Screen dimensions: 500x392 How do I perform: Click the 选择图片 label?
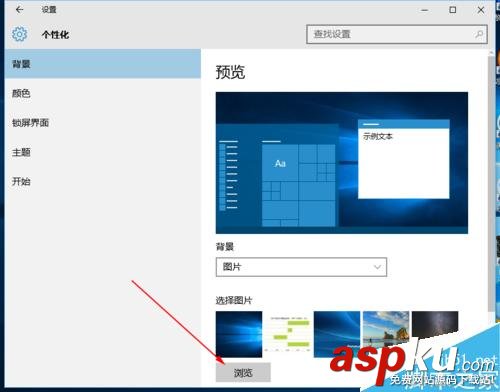click(x=234, y=300)
